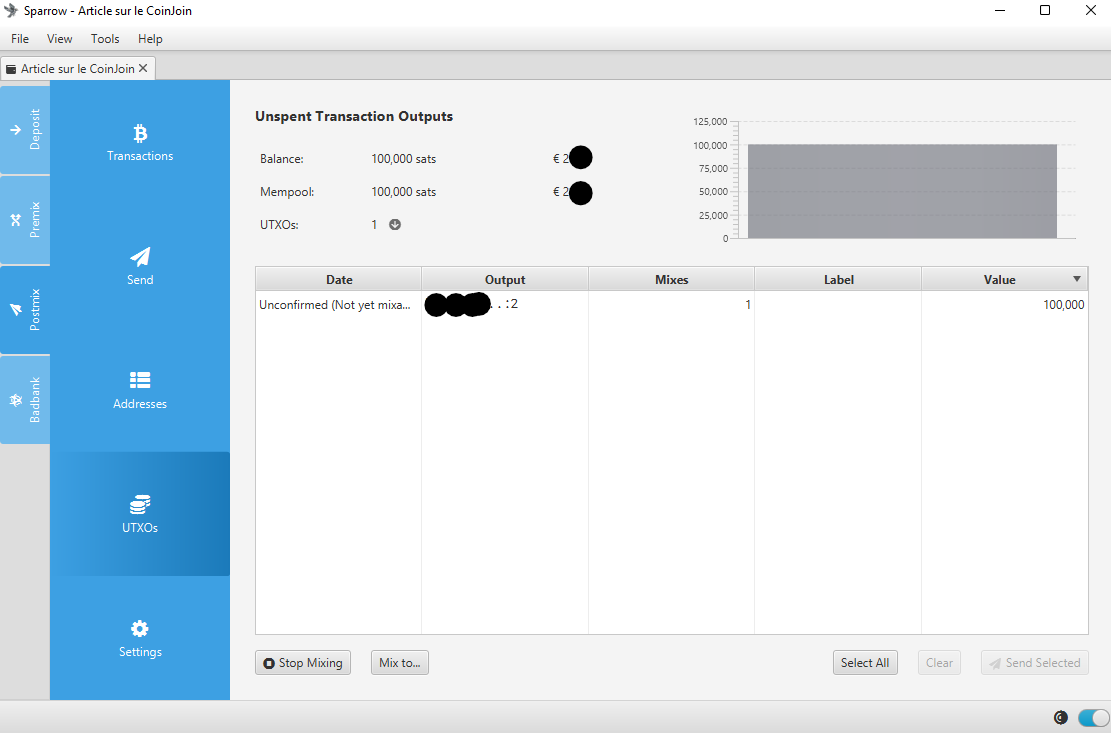Open the Tools menu
This screenshot has height=733, width=1111.
tap(105, 39)
